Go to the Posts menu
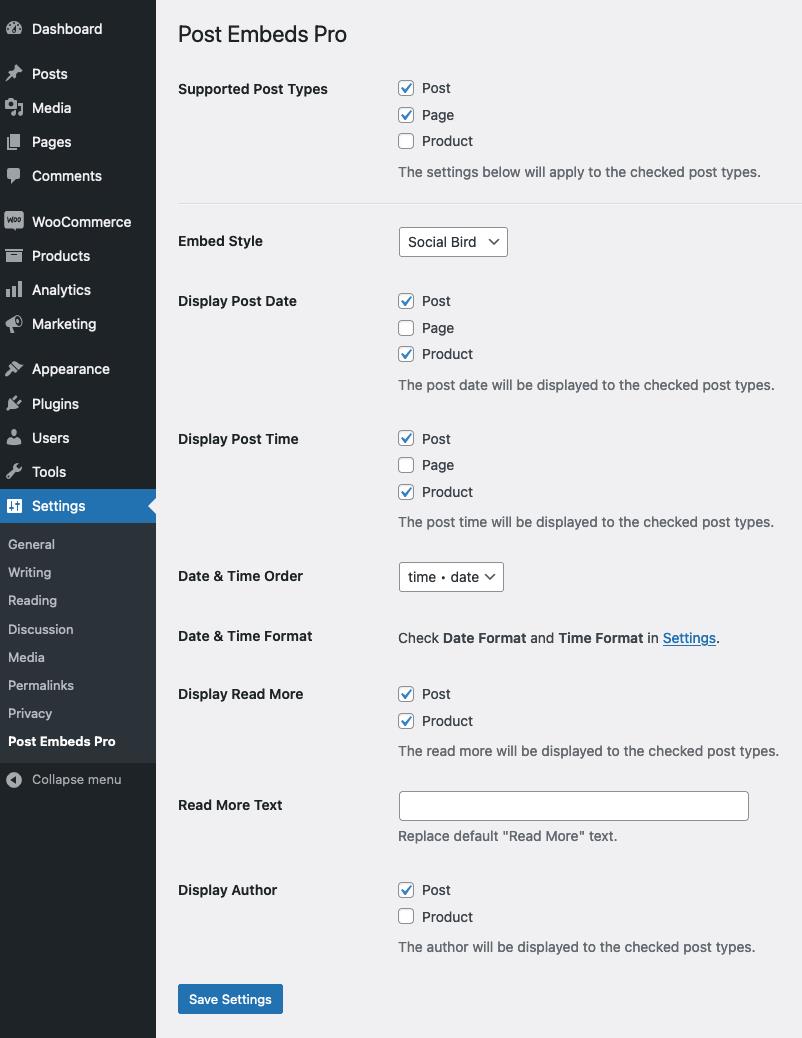 click(x=78, y=73)
